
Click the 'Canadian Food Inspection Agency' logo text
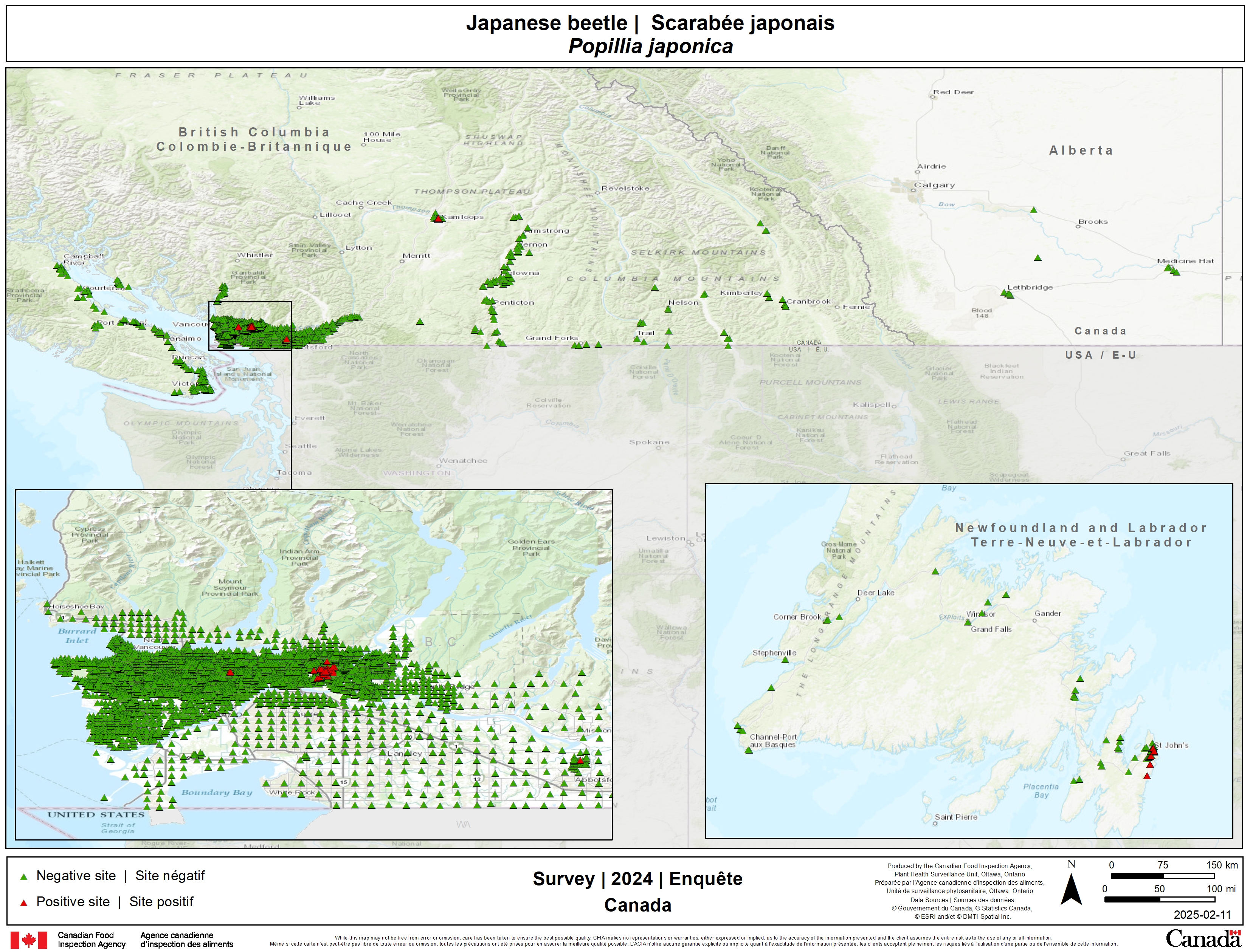coord(91,940)
